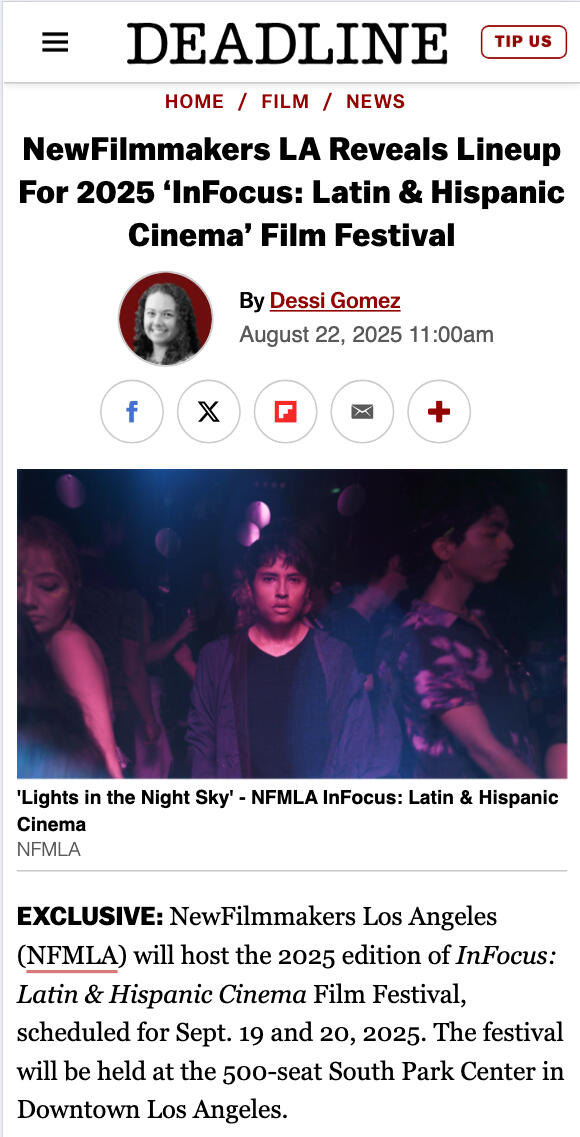The height and width of the screenshot is (1137, 580).
Task: Go to FILM breadcrumb
Action: pos(286,102)
